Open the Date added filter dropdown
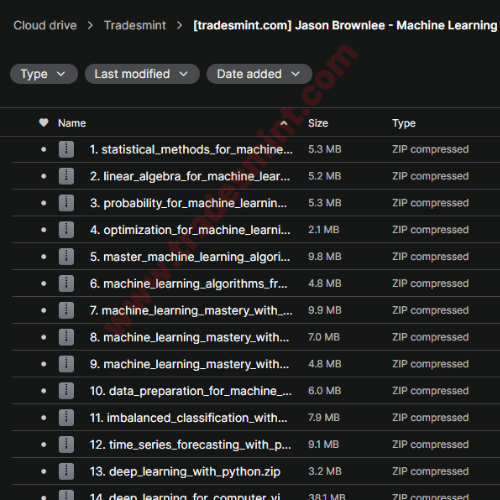The height and width of the screenshot is (500, 500). (x=259, y=74)
